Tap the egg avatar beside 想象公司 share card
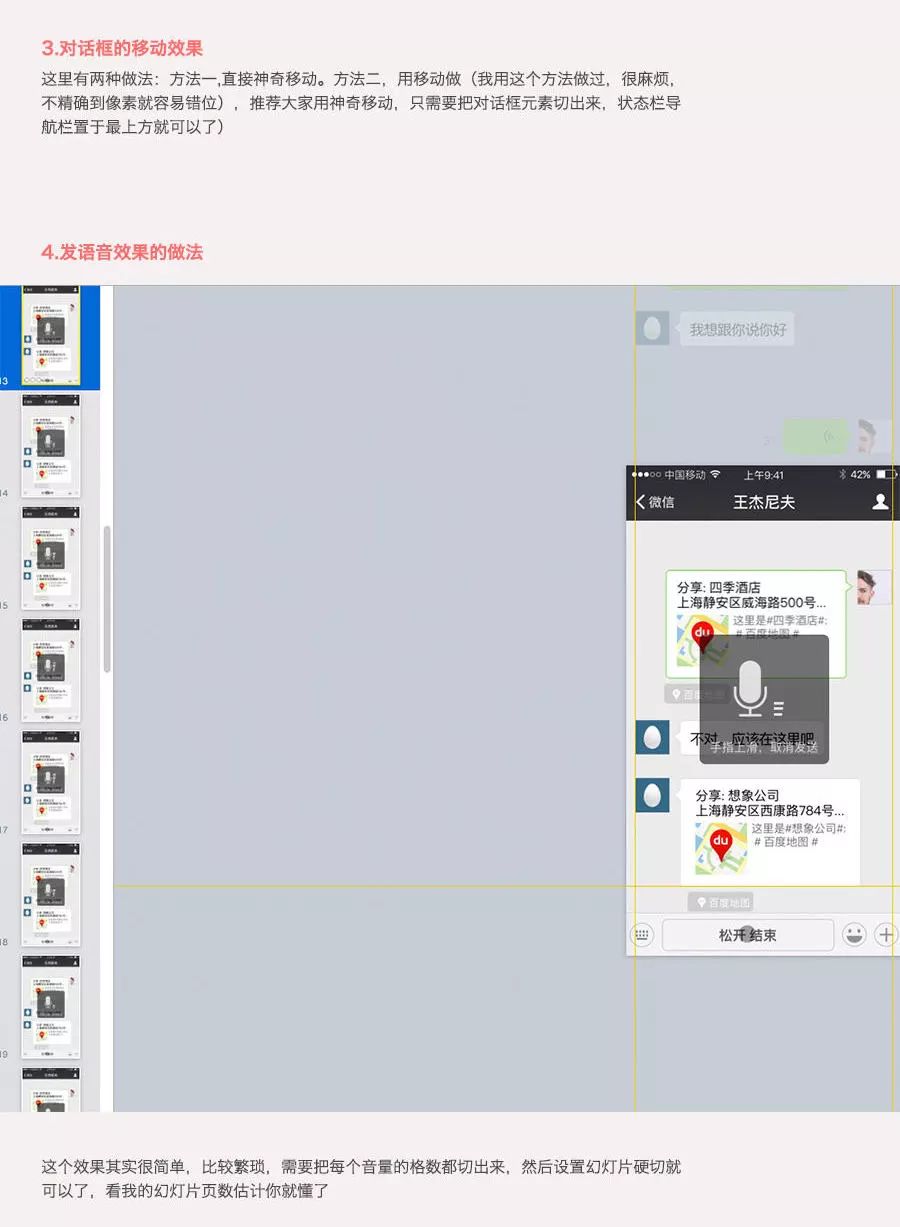The width and height of the screenshot is (900, 1227). coord(652,796)
